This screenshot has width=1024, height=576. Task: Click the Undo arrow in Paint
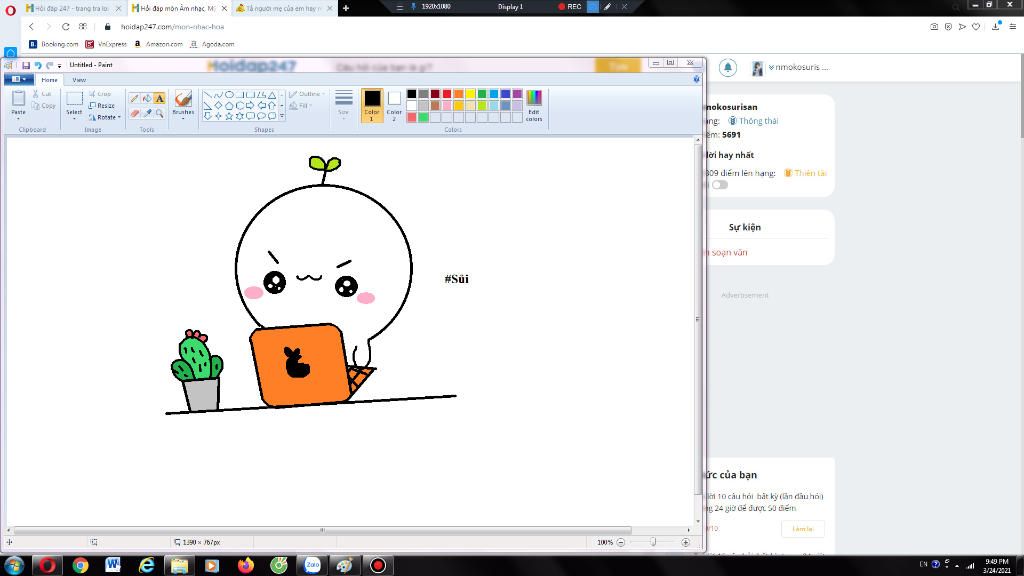point(38,65)
